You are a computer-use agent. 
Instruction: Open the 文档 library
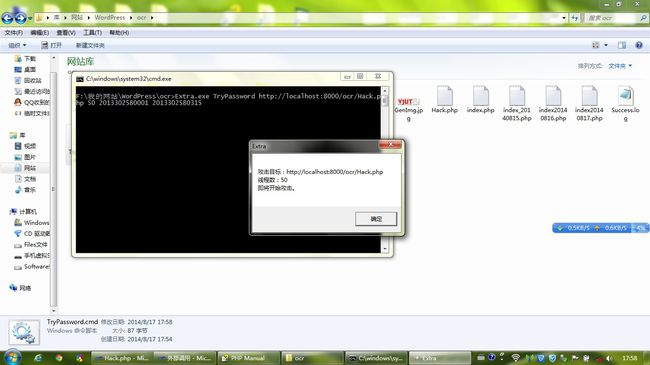[26, 179]
